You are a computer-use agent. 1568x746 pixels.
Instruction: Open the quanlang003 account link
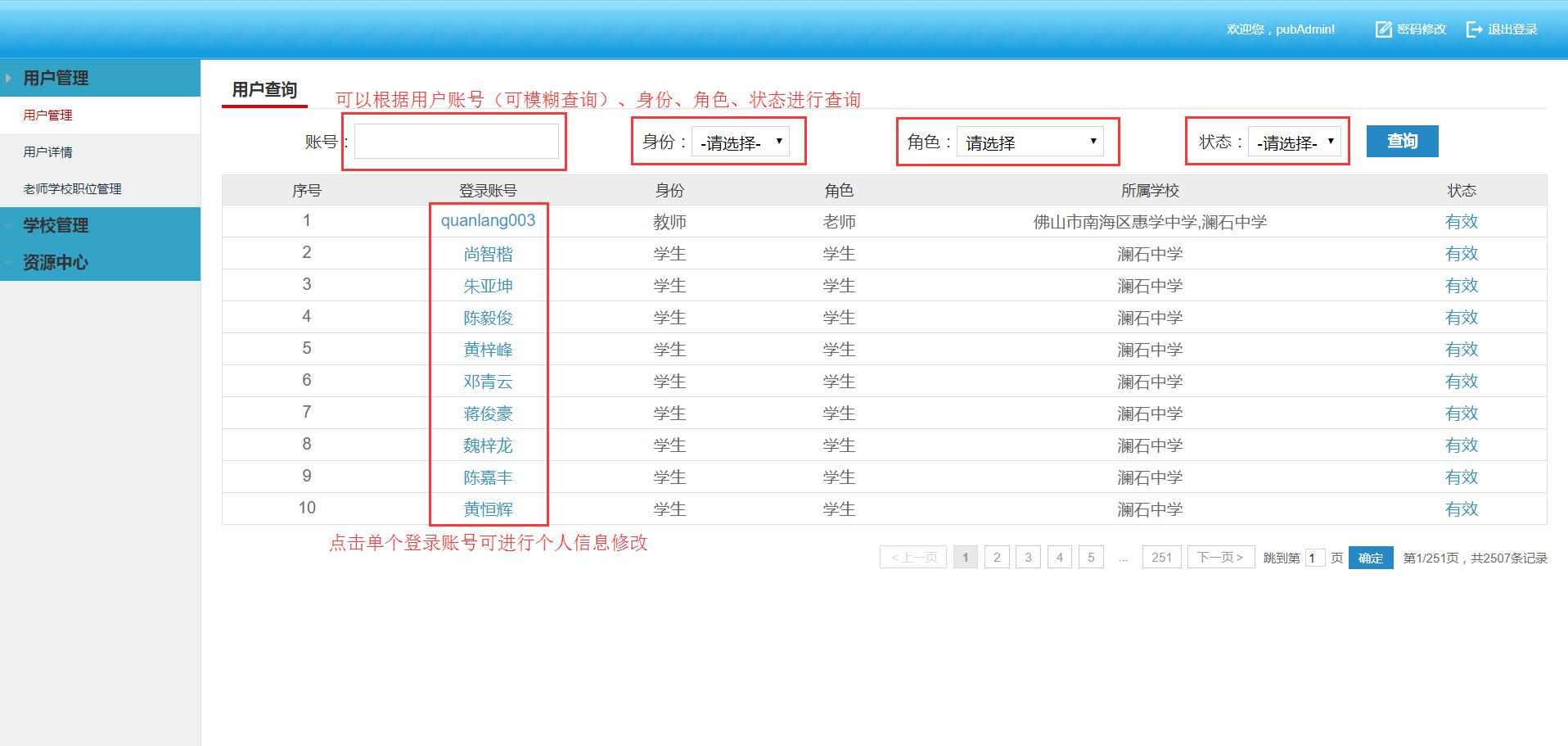pyautogui.click(x=488, y=221)
